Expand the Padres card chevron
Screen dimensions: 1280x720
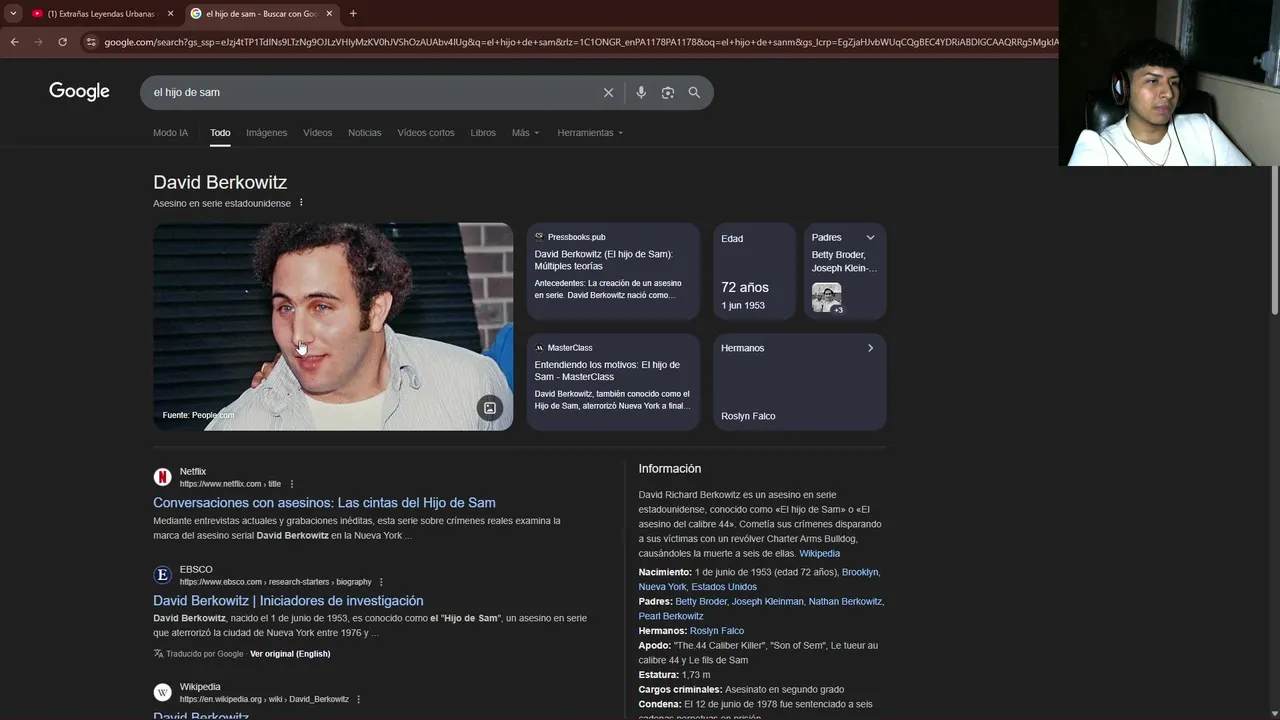(870, 238)
